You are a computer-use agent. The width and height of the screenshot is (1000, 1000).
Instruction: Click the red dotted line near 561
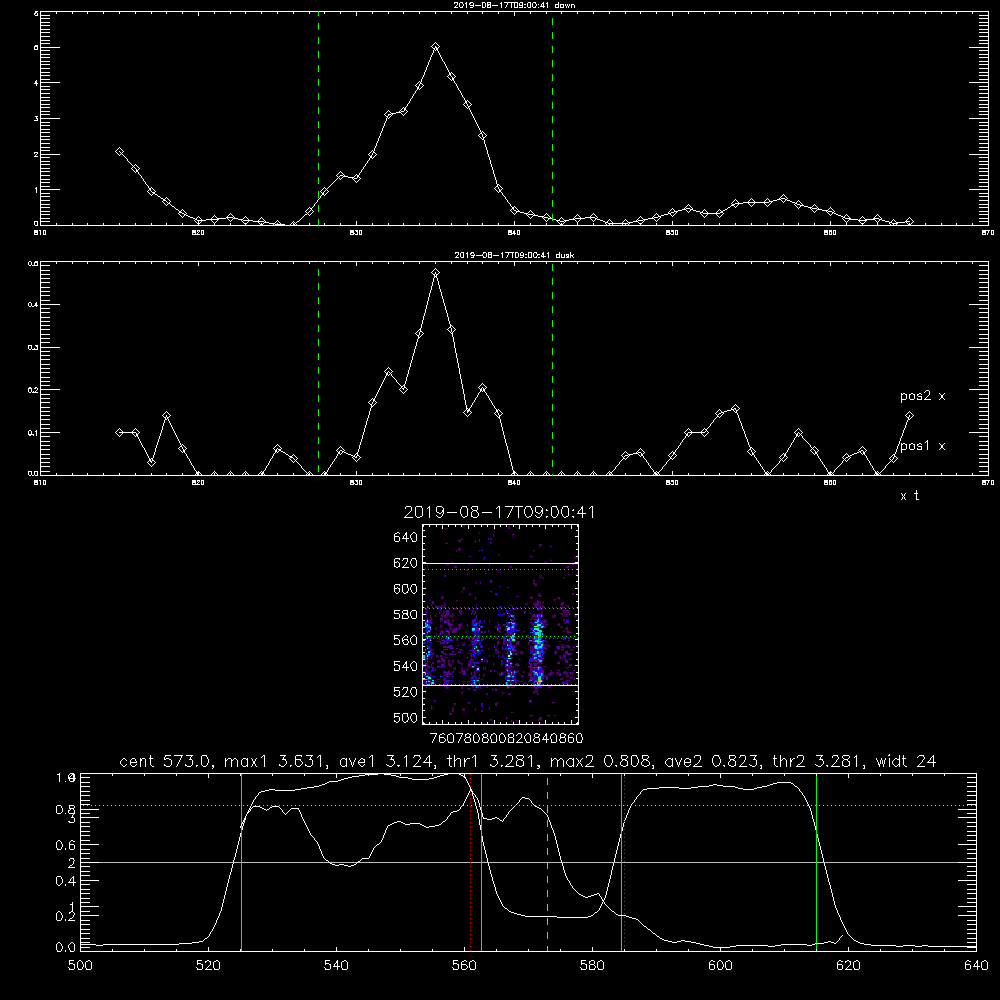[470, 861]
